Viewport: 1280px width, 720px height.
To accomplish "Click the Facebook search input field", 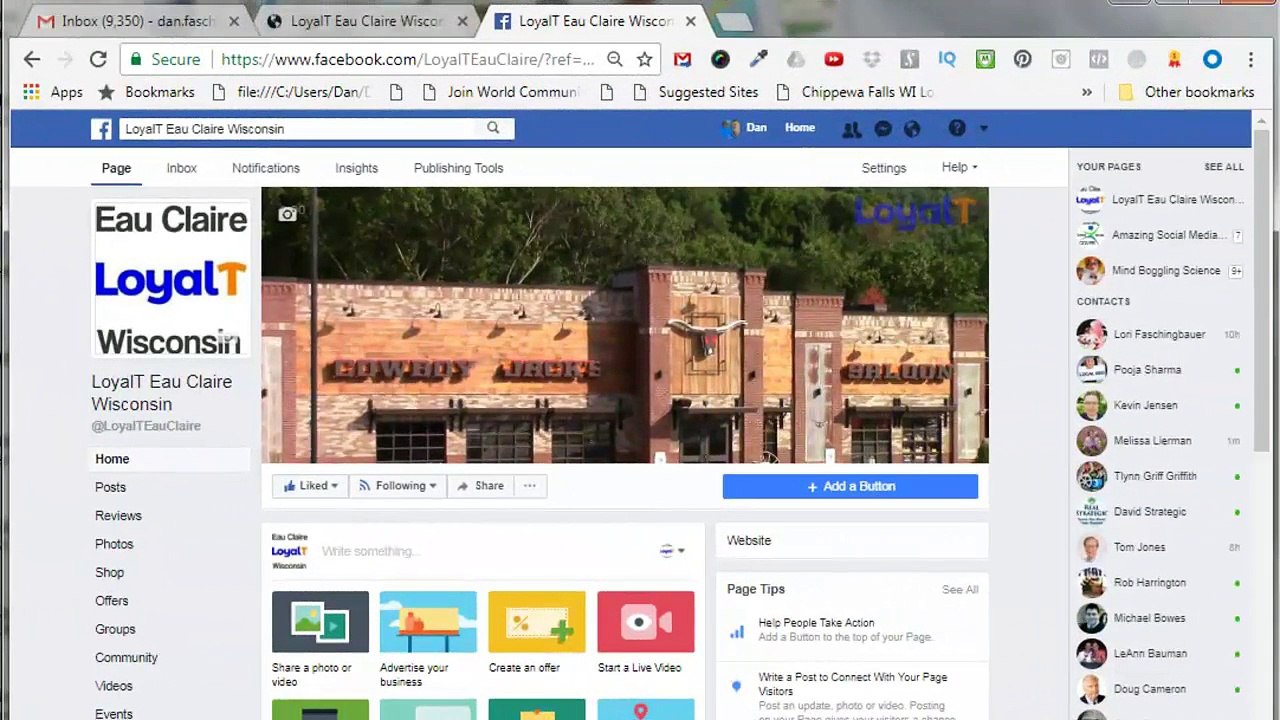I will [298, 128].
